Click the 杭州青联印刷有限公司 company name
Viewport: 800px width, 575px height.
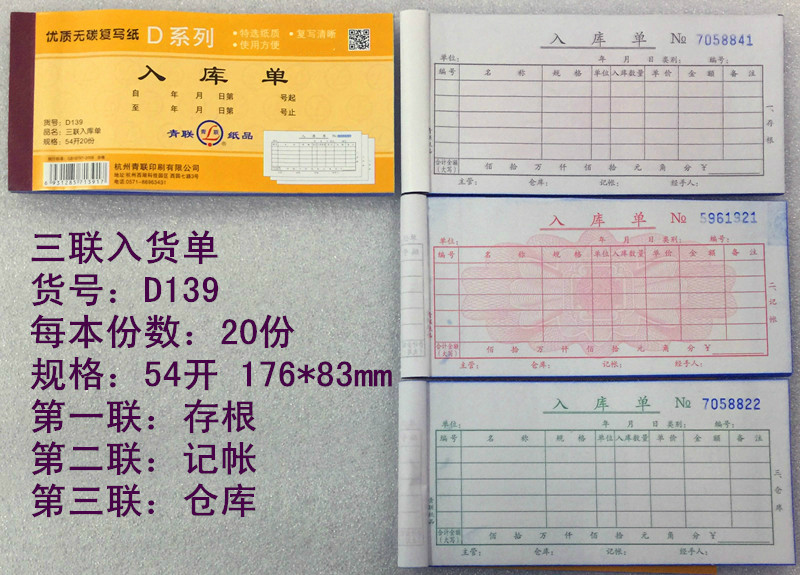157,167
